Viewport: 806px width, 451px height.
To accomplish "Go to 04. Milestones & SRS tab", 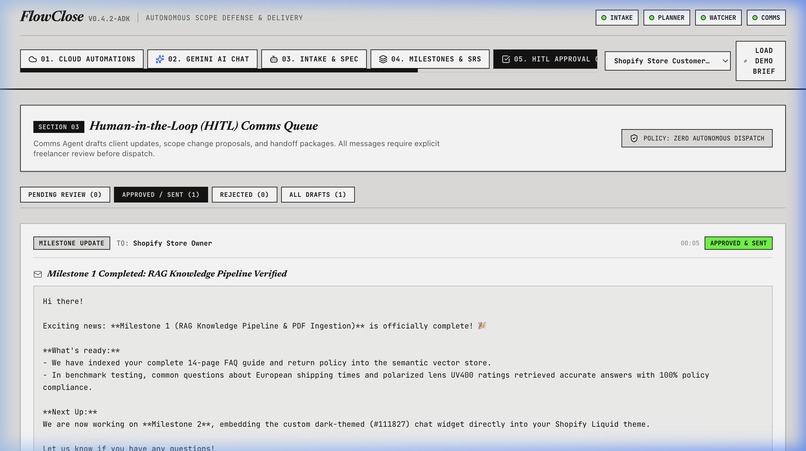I will pos(430,59).
